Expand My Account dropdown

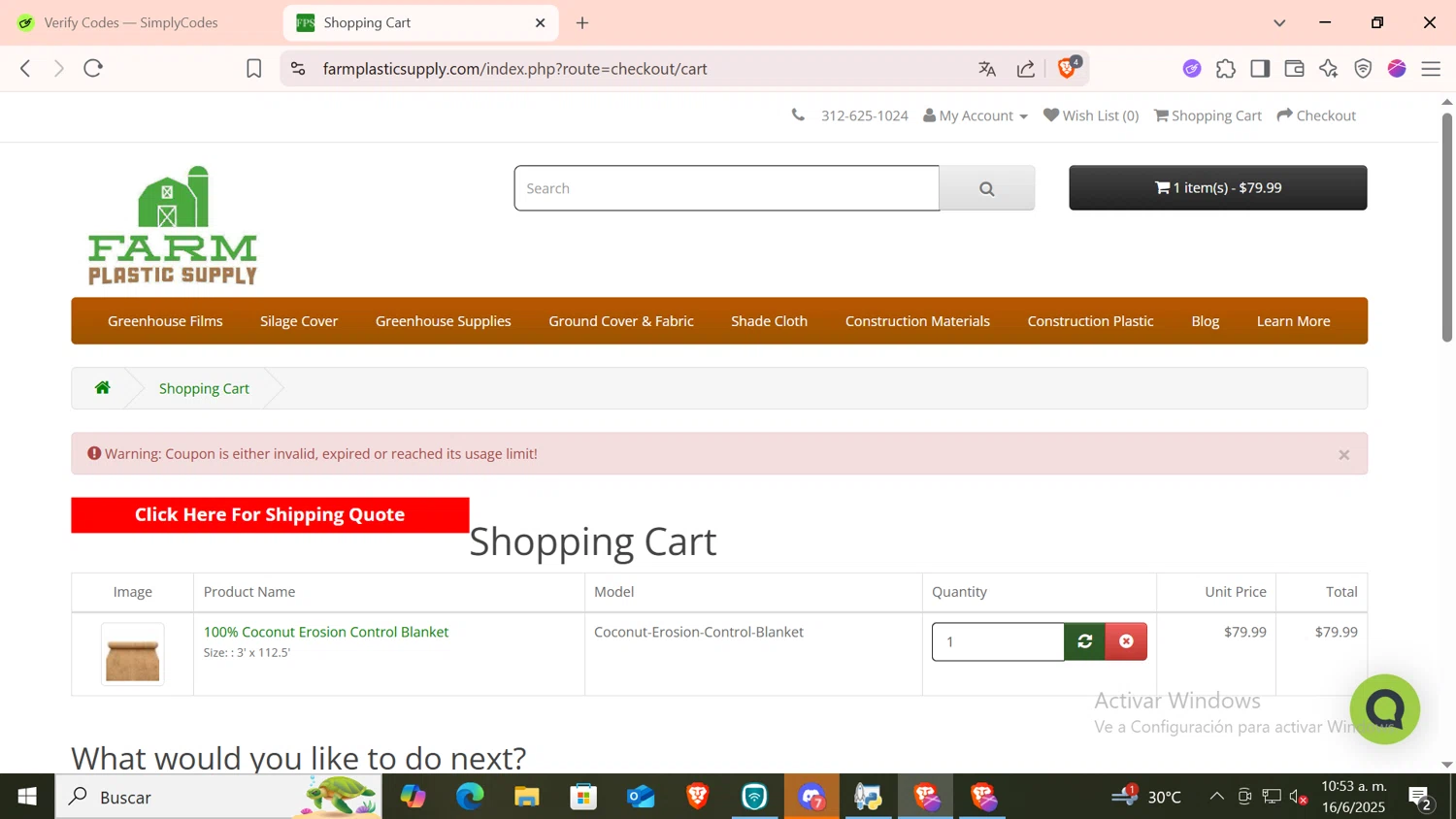976,115
